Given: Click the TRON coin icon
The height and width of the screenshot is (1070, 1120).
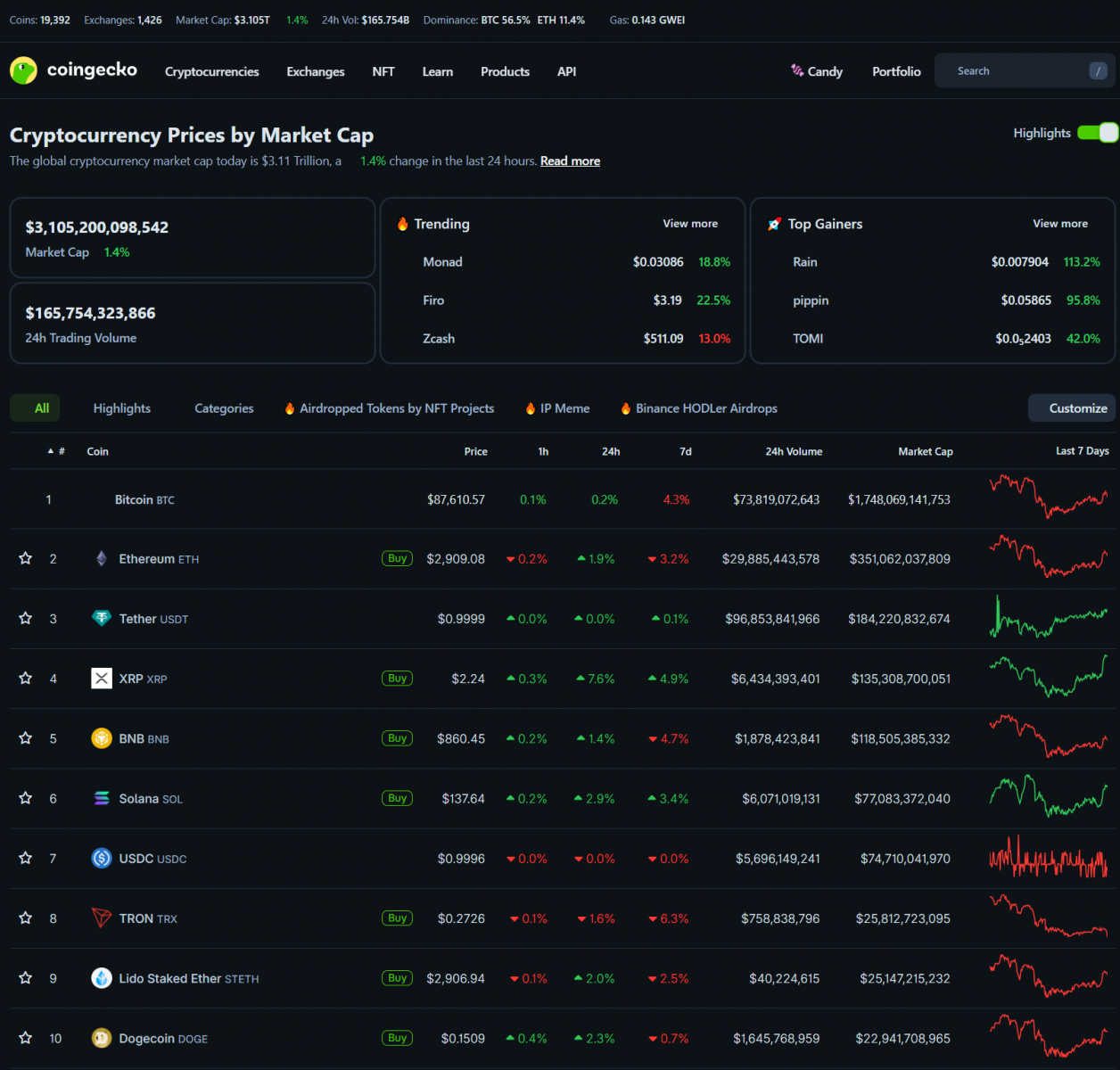Looking at the screenshot, I should [x=102, y=918].
